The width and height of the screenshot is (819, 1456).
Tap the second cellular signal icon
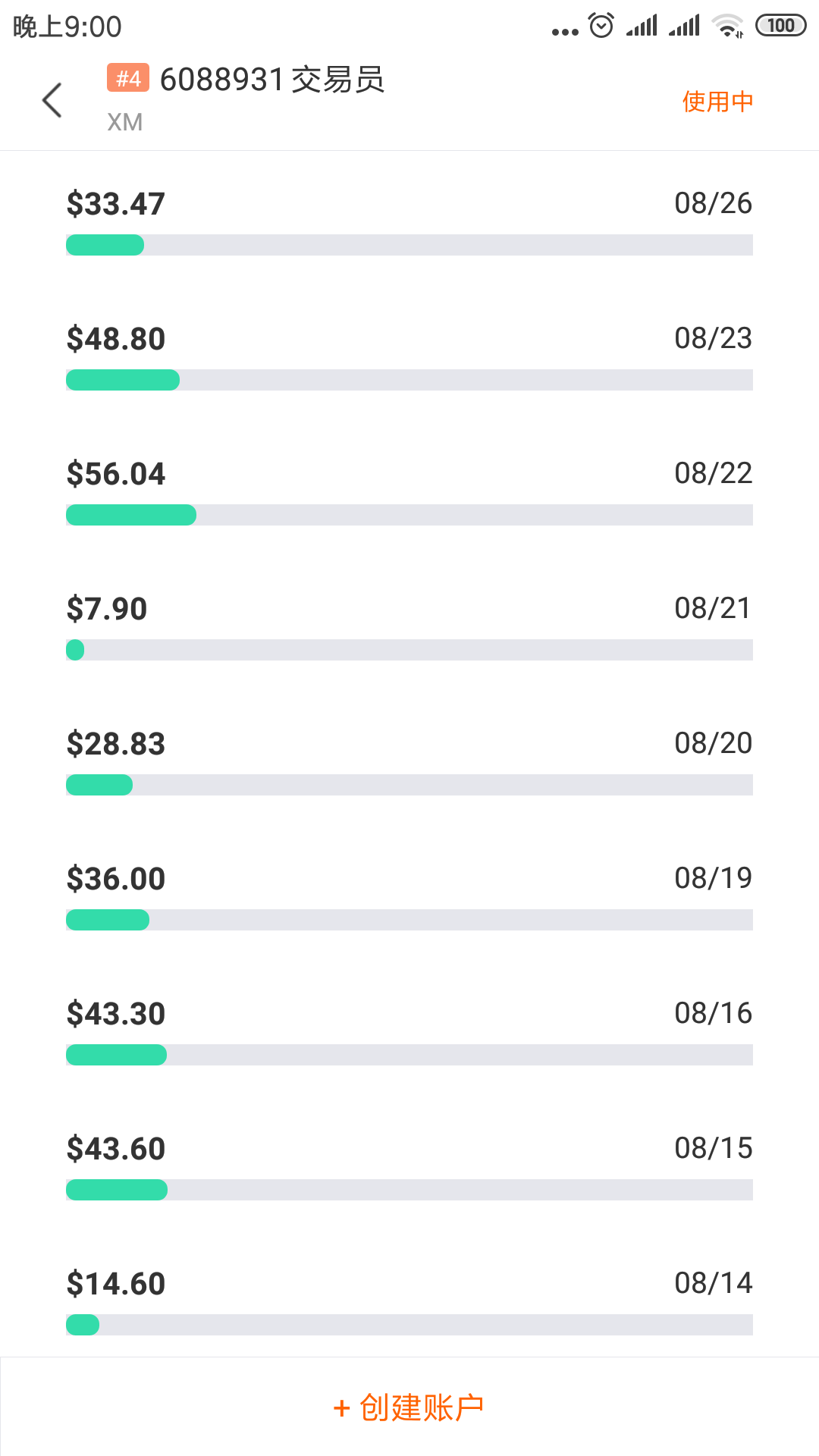coord(684,27)
